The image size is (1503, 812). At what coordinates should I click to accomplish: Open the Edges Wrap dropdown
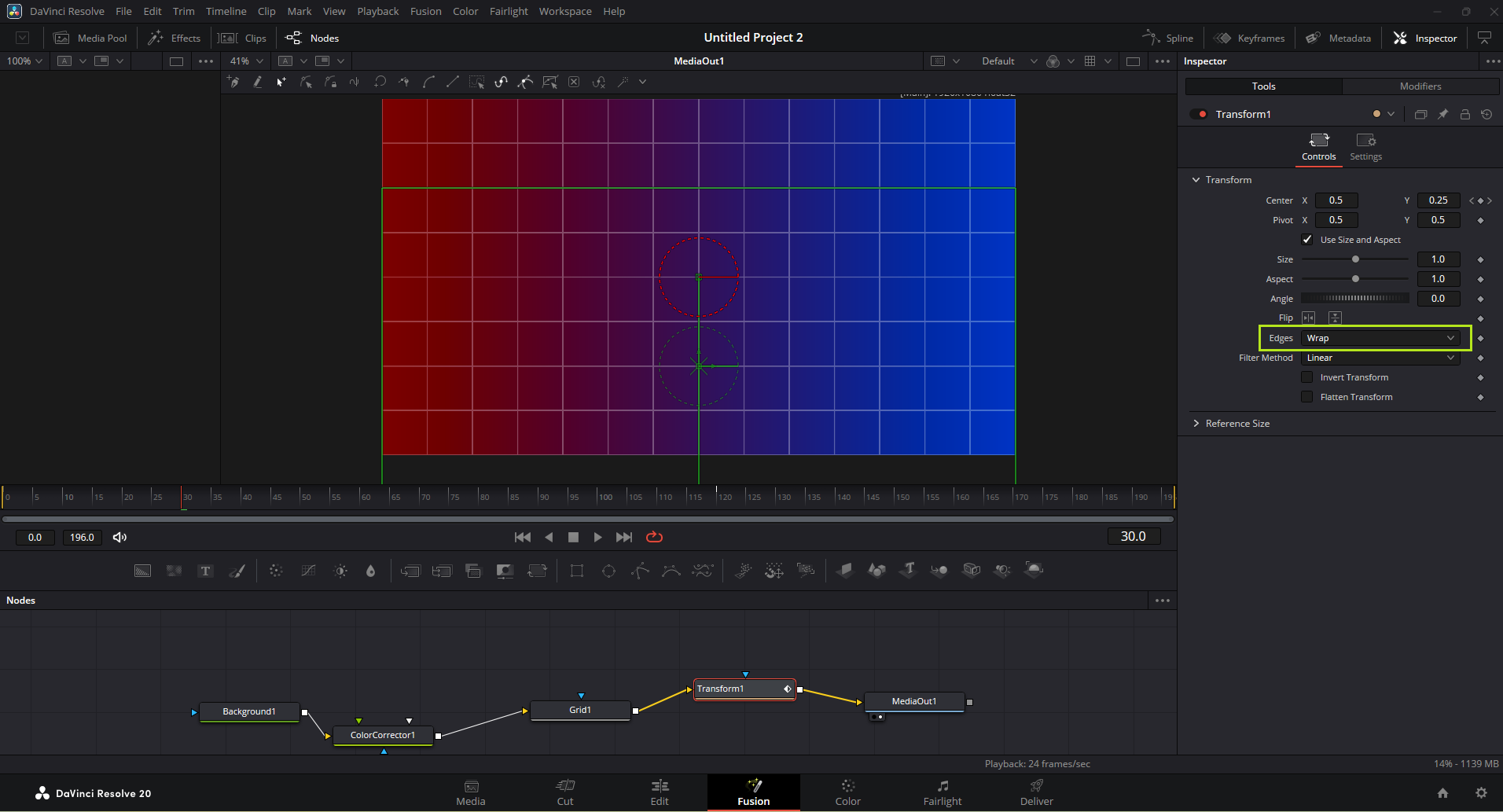click(x=1380, y=338)
